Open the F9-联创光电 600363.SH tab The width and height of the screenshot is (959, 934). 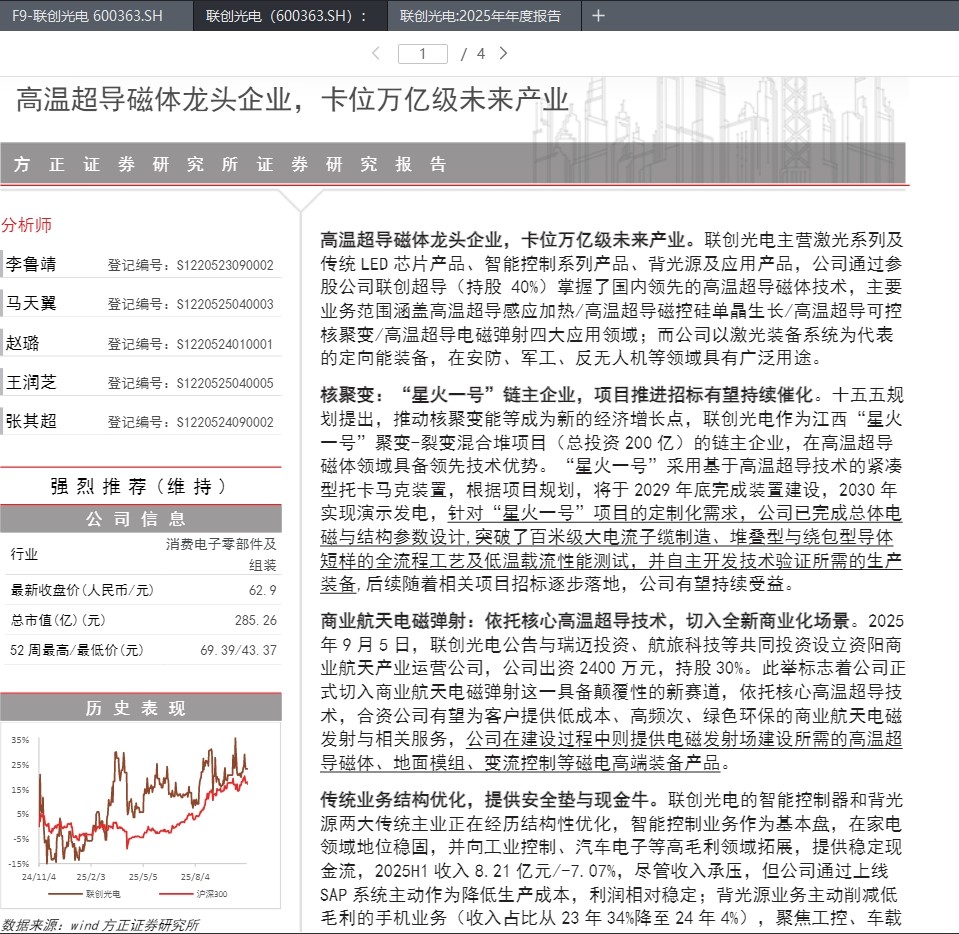(x=87, y=16)
